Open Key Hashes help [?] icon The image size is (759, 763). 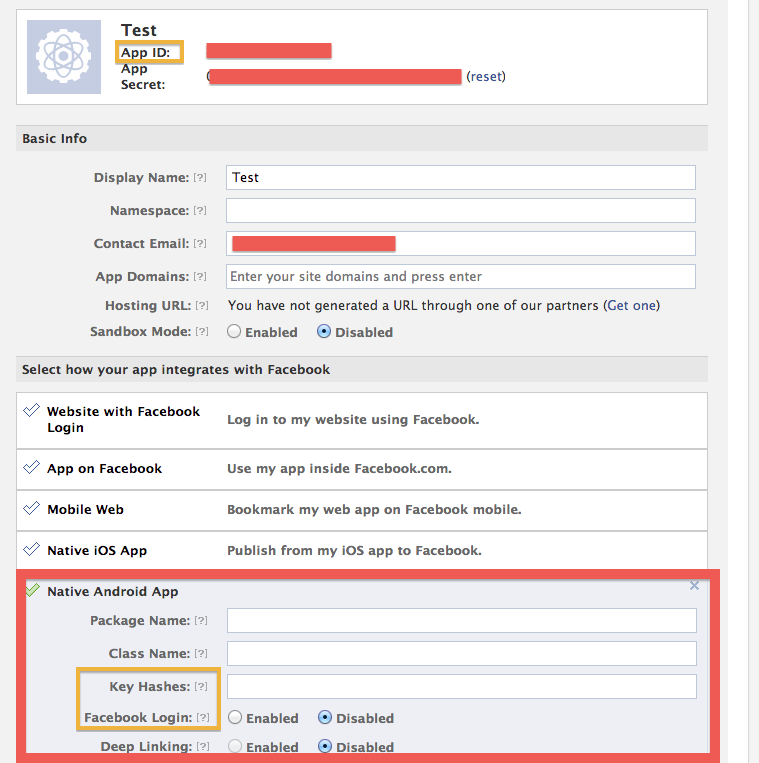[201, 687]
